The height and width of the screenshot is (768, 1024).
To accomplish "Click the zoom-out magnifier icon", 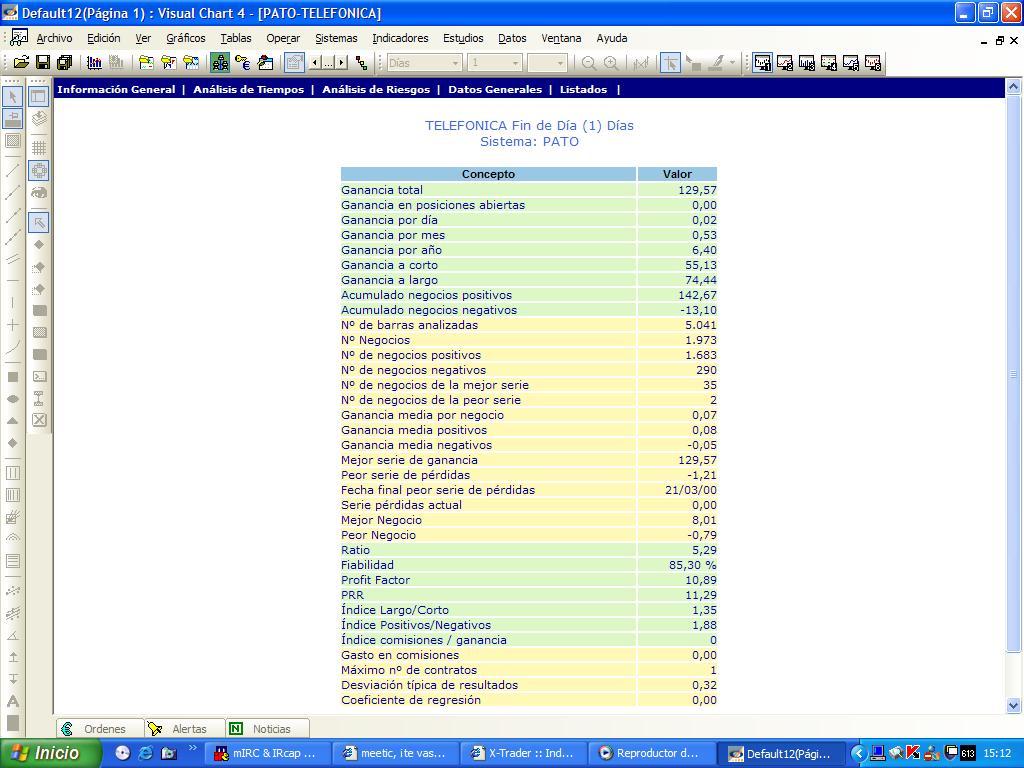I will pyautogui.click(x=588, y=63).
